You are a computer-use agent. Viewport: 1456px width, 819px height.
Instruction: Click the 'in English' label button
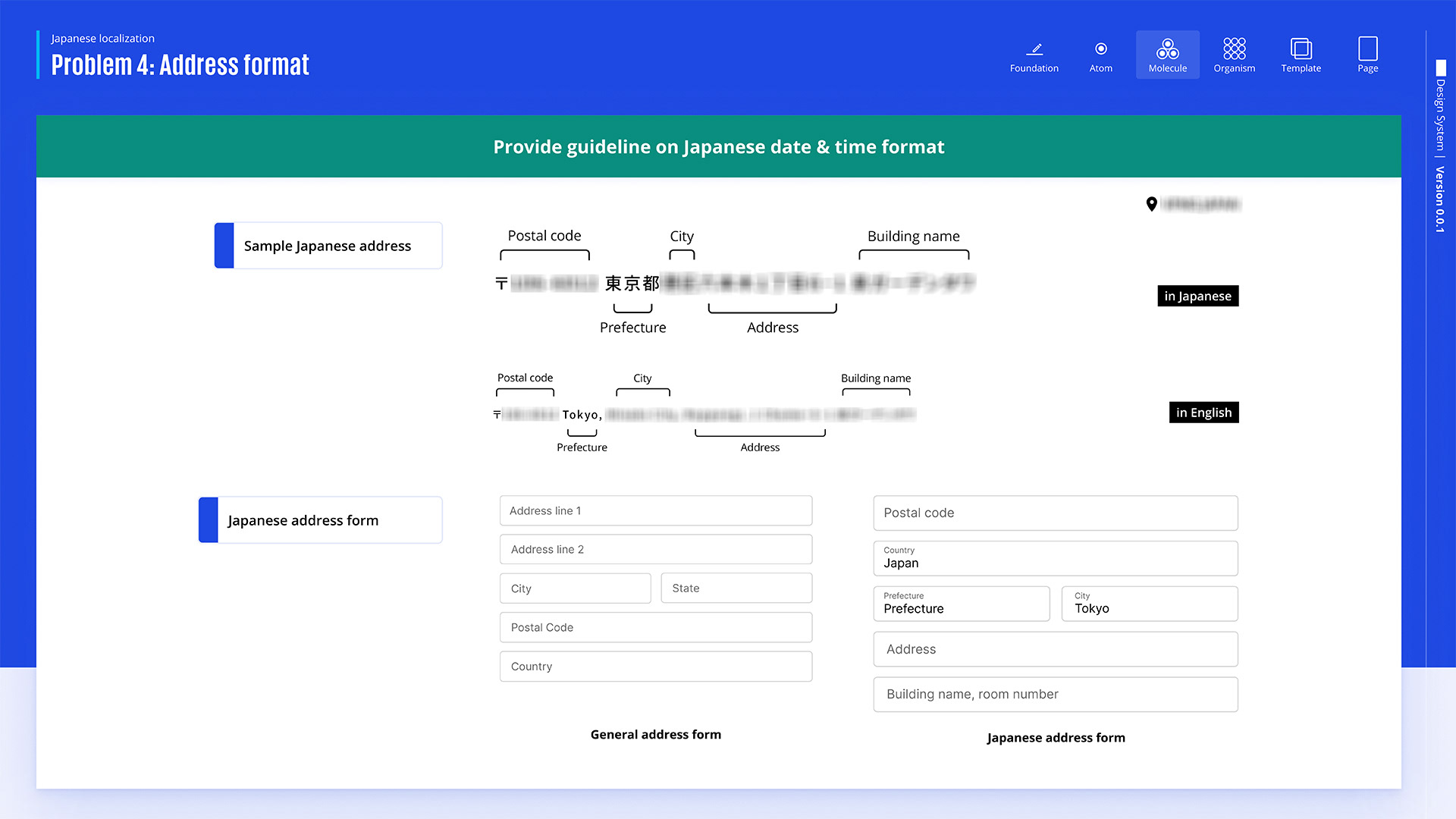[x=1203, y=413]
